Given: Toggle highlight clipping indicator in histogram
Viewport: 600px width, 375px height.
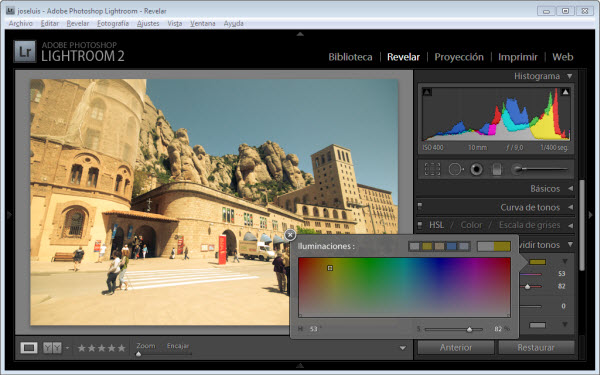Looking at the screenshot, I should click(x=565, y=92).
